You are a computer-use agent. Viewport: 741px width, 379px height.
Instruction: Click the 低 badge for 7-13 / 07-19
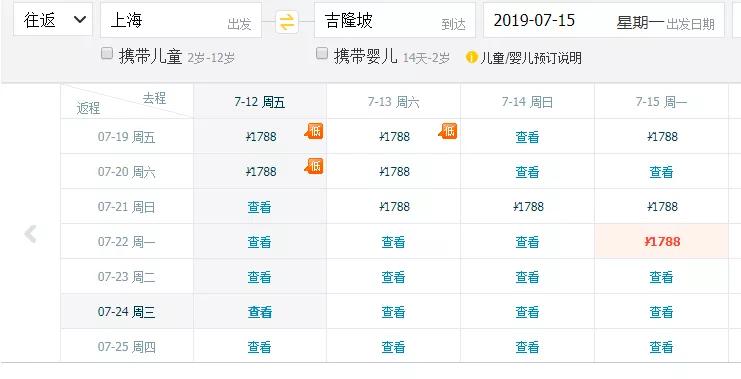448,131
